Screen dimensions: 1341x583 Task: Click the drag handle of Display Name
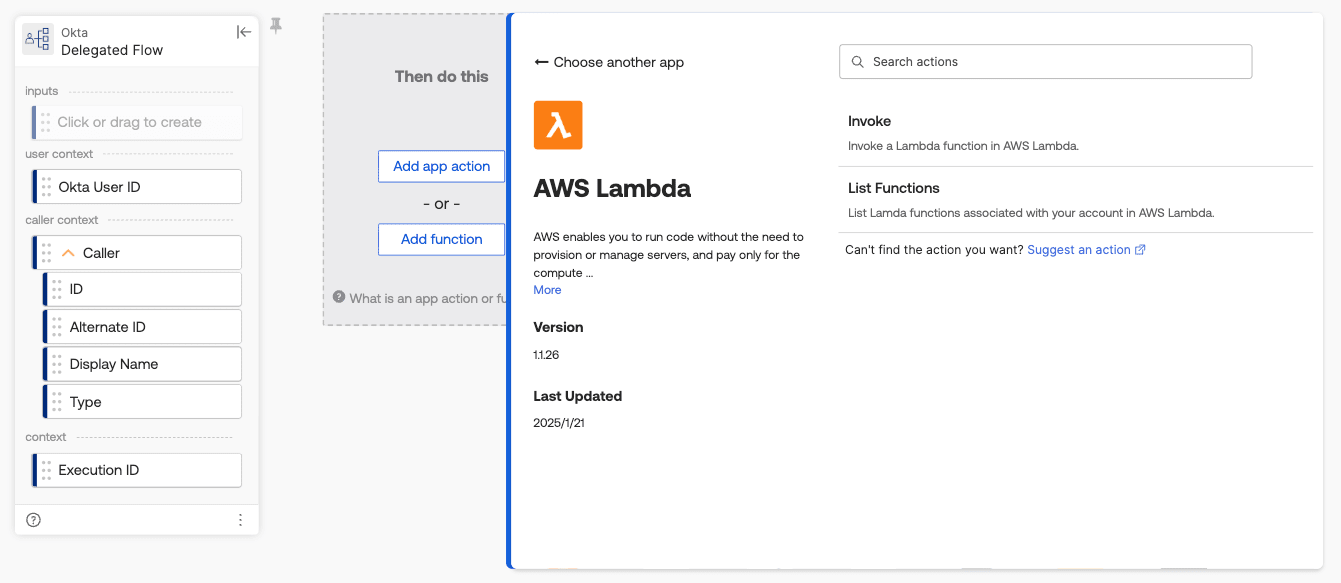tap(57, 364)
